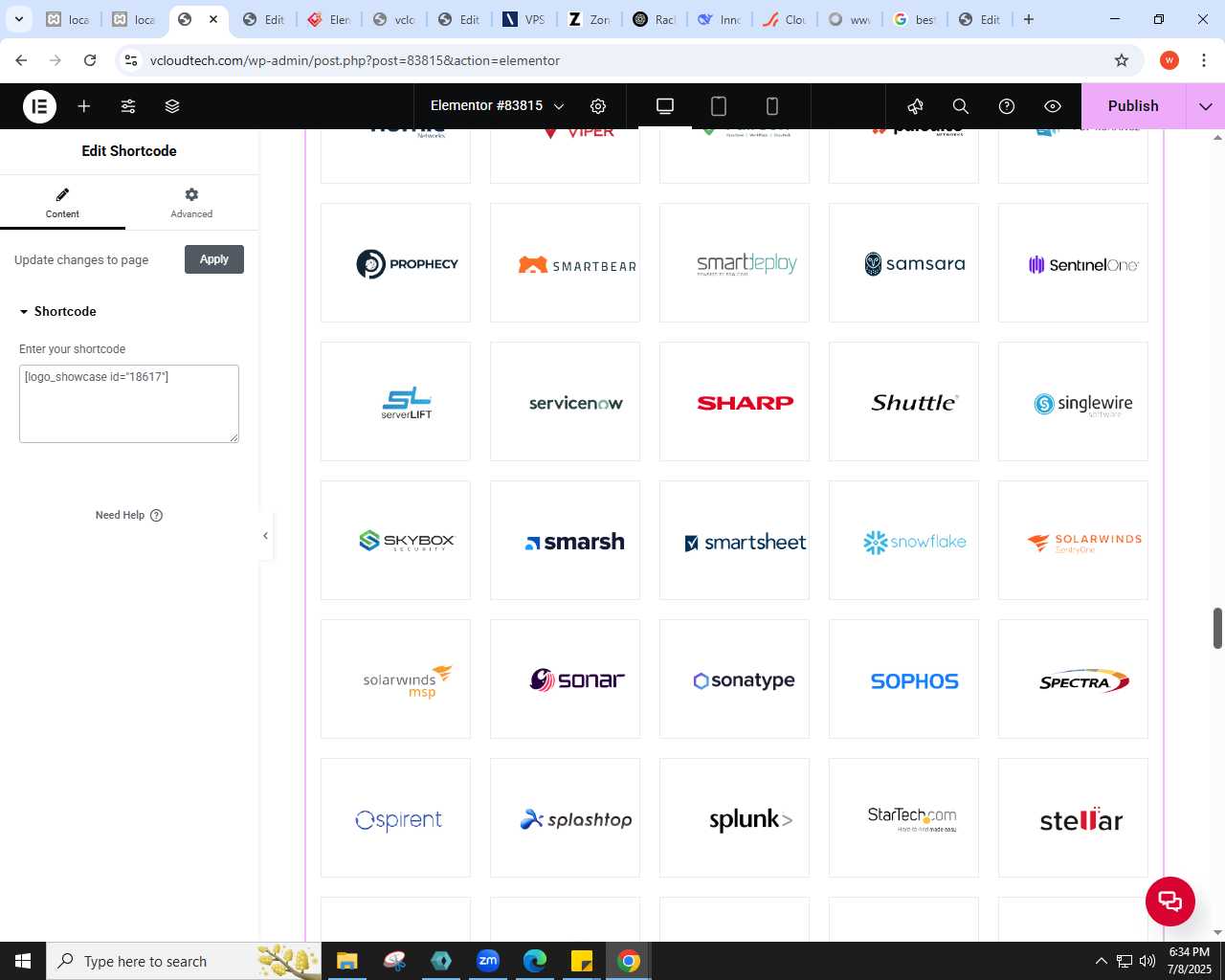The height and width of the screenshot is (980, 1225).
Task: Select the SmartBear logo tile
Action: pyautogui.click(x=565, y=262)
